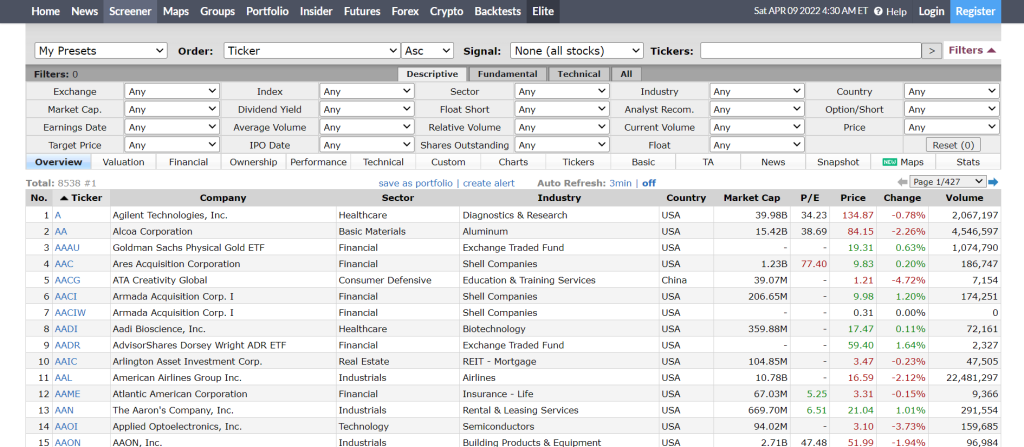Open the Futures menu item
The image size is (1024, 447).
pyautogui.click(x=362, y=11)
